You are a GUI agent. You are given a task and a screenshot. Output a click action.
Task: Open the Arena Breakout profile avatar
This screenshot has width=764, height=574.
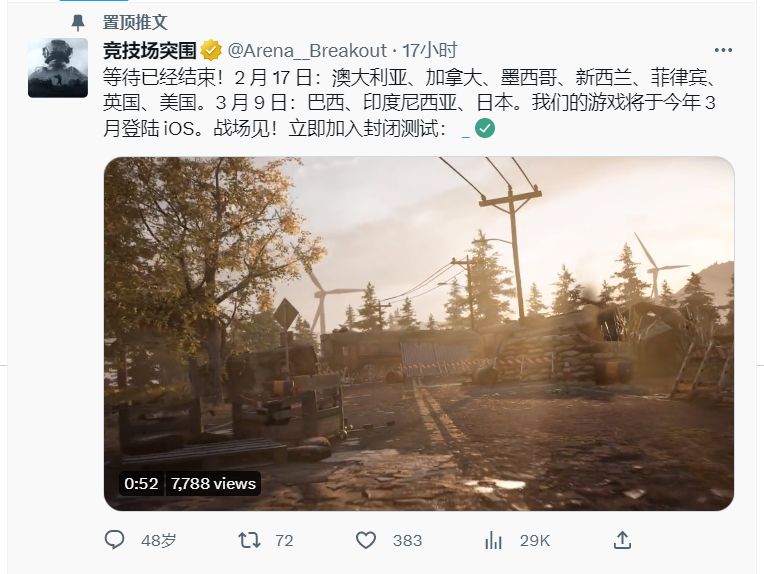click(x=58, y=68)
